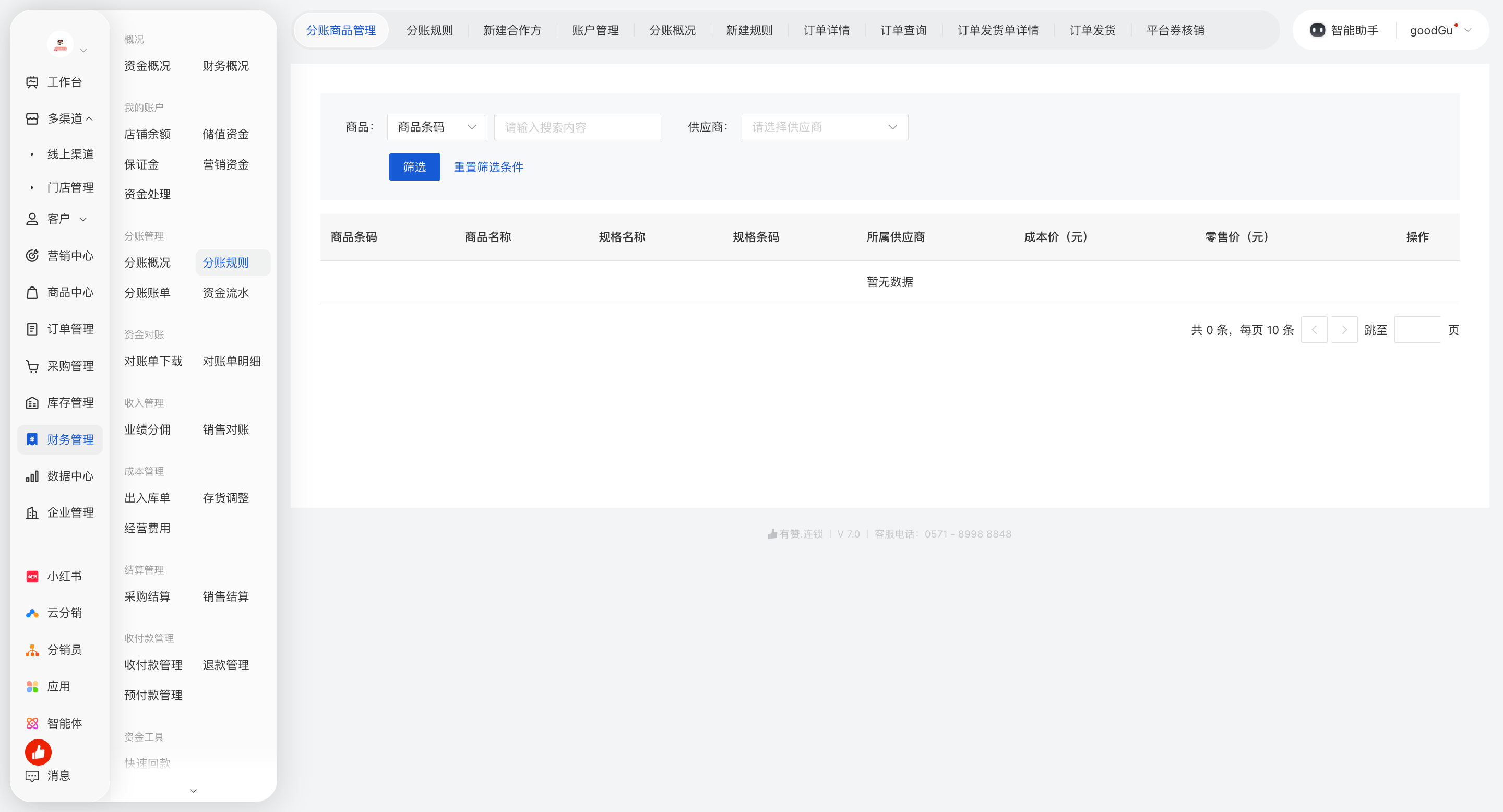Click the 分销员 hierarchy icon
This screenshot has height=812, width=1503.
tap(32, 650)
